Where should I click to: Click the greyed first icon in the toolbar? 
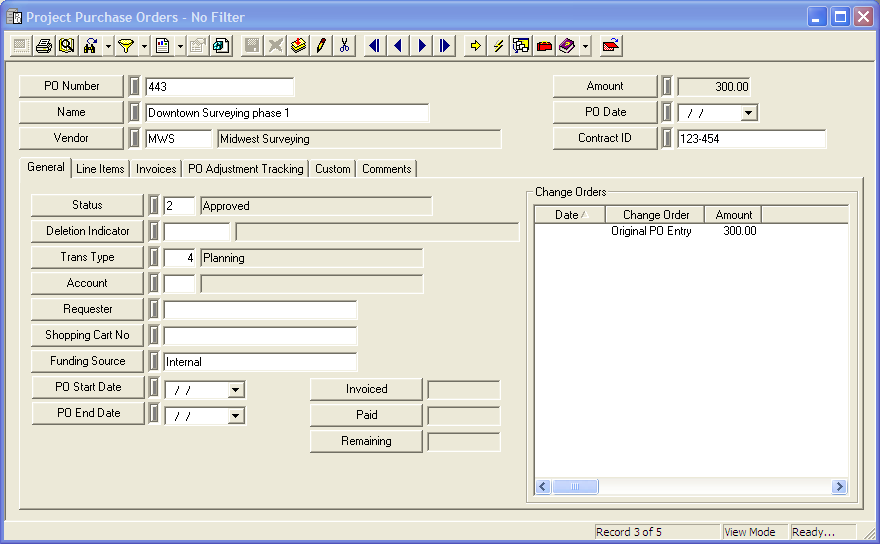pyautogui.click(x=21, y=45)
